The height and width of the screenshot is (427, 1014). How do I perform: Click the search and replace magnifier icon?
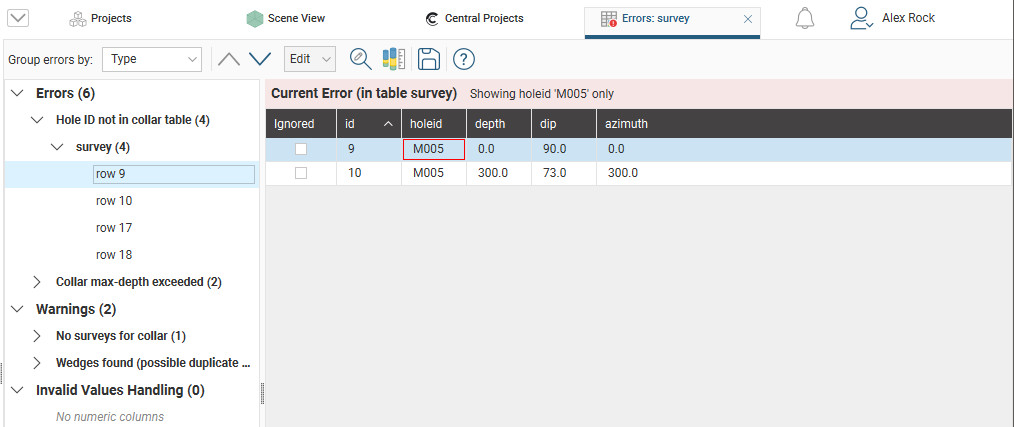click(360, 59)
